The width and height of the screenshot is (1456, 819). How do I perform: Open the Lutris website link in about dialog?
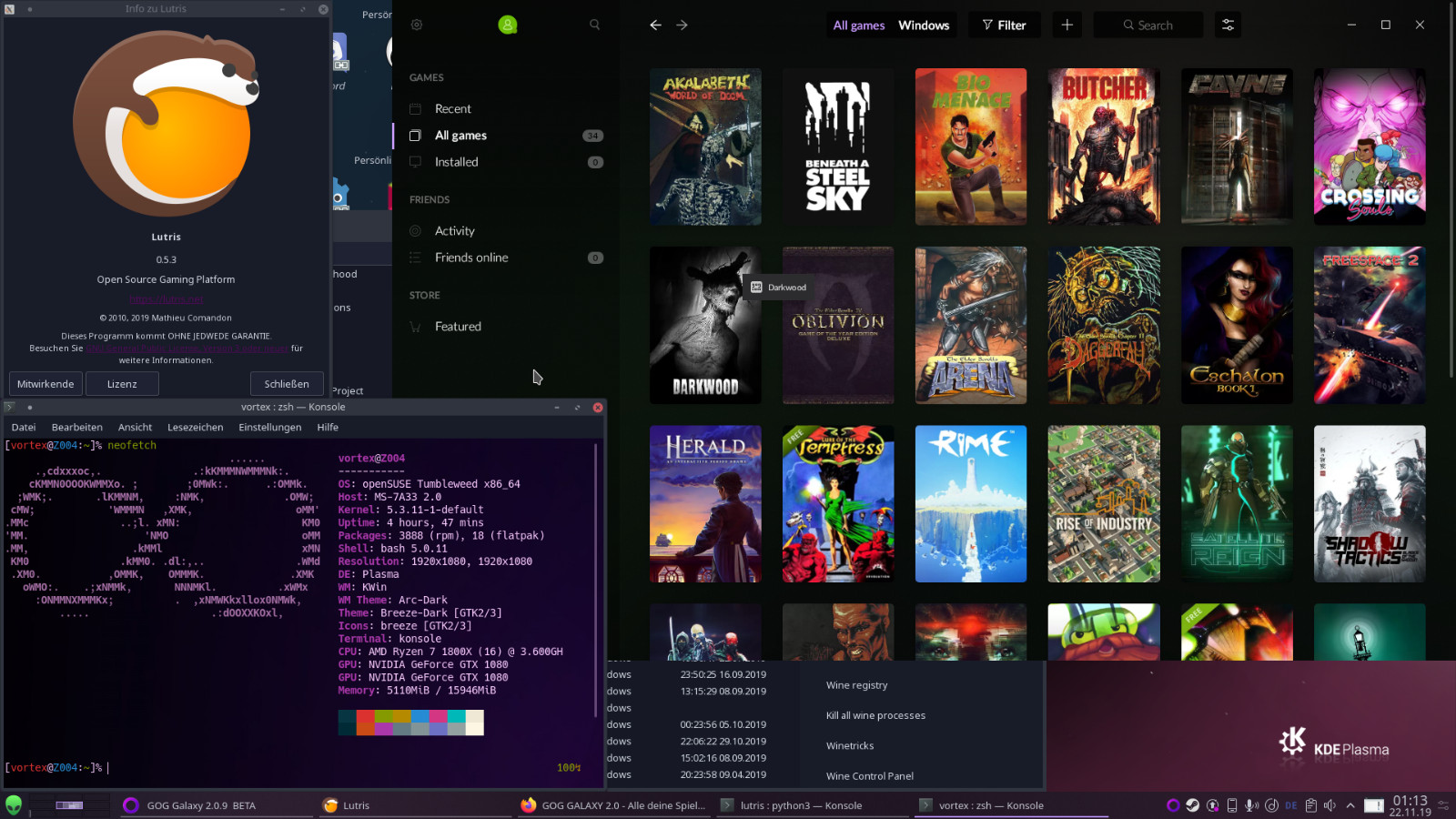click(x=166, y=299)
